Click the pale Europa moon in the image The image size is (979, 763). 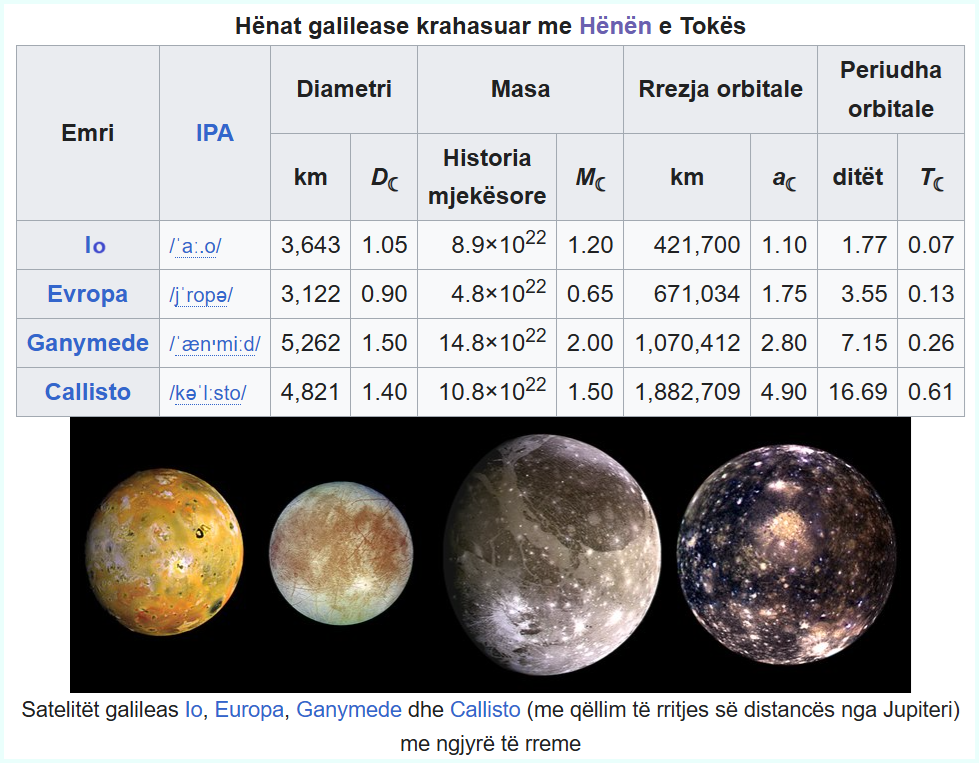(x=341, y=553)
